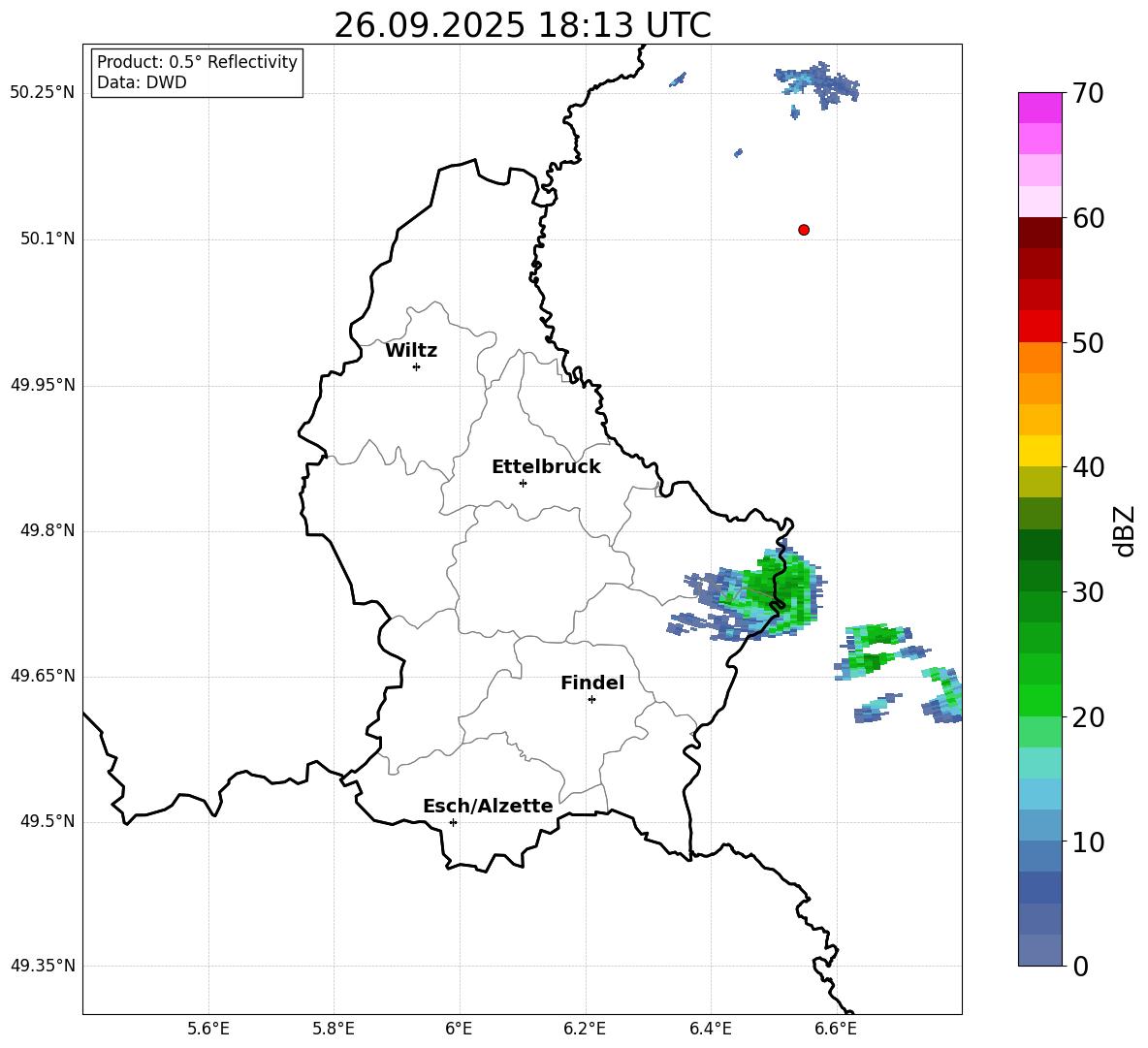Image resolution: width=1148 pixels, height=1048 pixels.
Task: Click the bright green swatch above 20
Action: click(x=1039, y=700)
